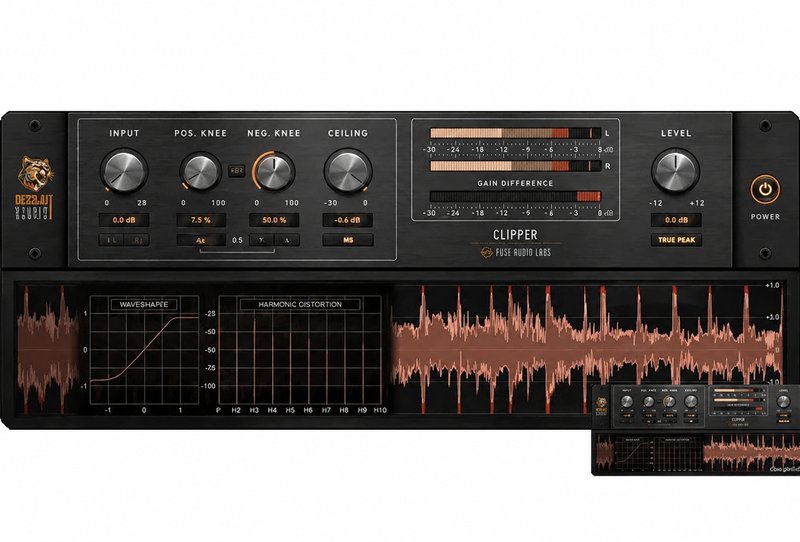Click the GAIN DIFFERENCE label
The height and width of the screenshot is (542, 800).
515,183
